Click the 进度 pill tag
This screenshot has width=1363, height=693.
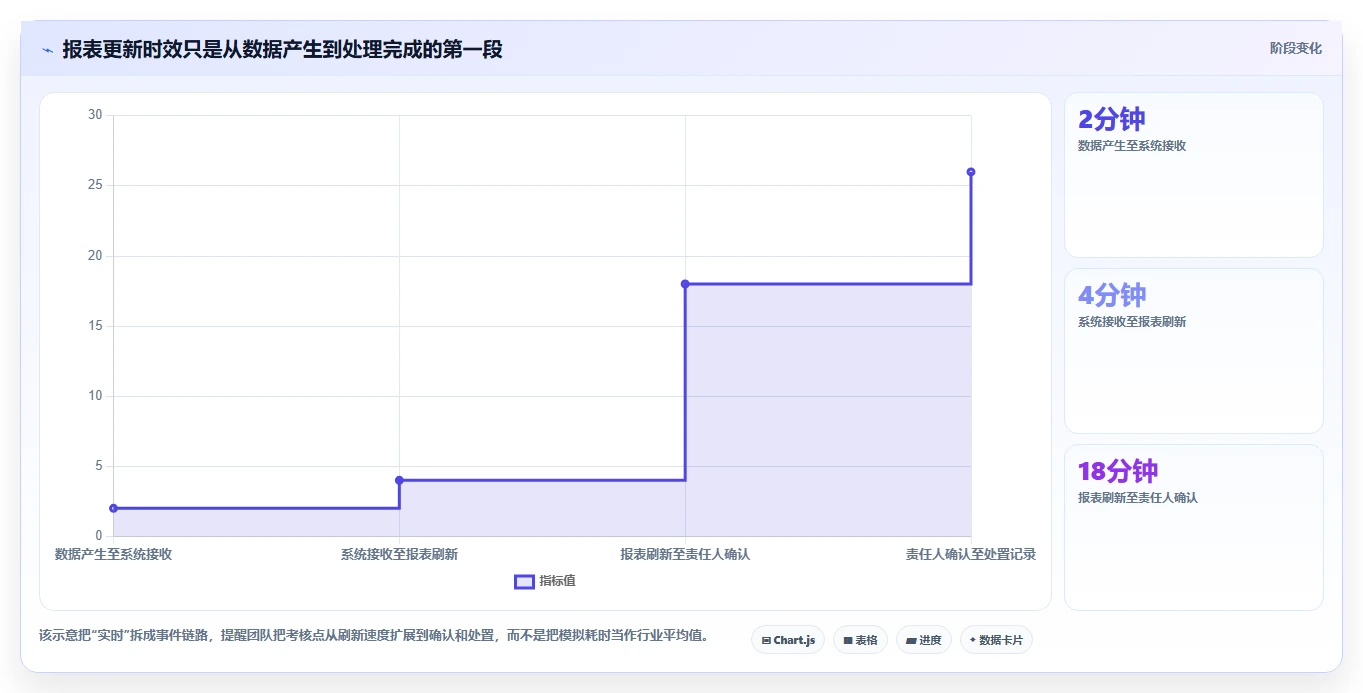pos(924,640)
